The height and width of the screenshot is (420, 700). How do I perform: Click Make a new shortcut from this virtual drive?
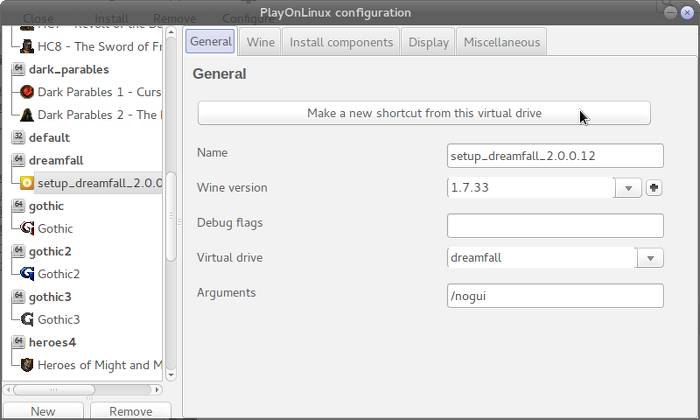click(424, 113)
